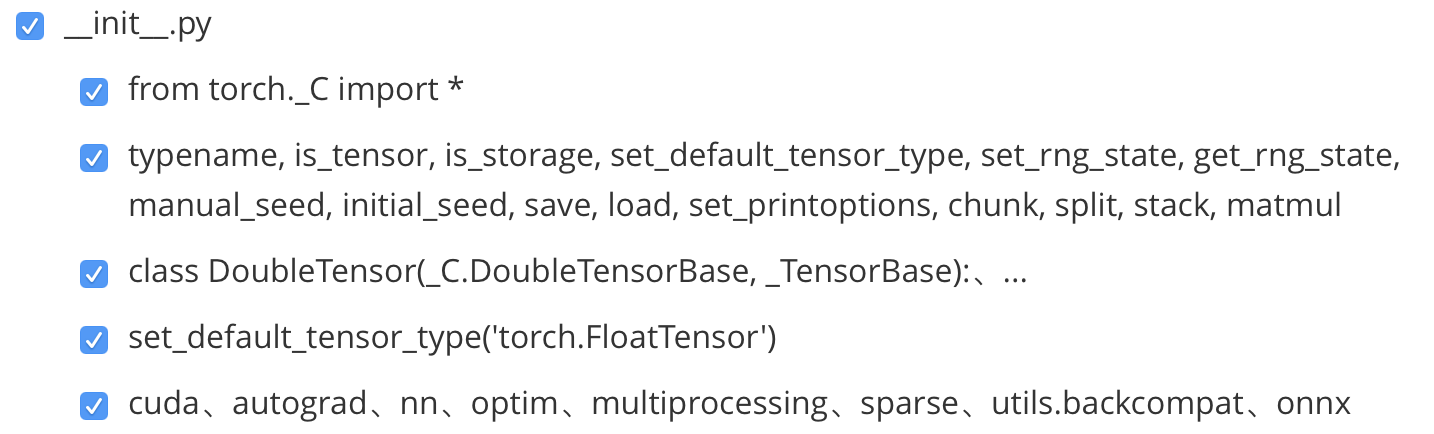Toggle the cuda, autograd, nn modules checkbox

[94, 405]
